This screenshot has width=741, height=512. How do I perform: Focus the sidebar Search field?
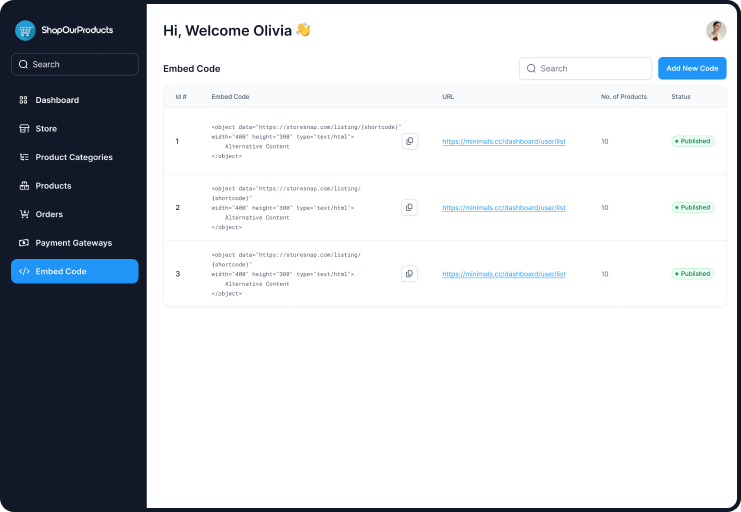click(75, 64)
